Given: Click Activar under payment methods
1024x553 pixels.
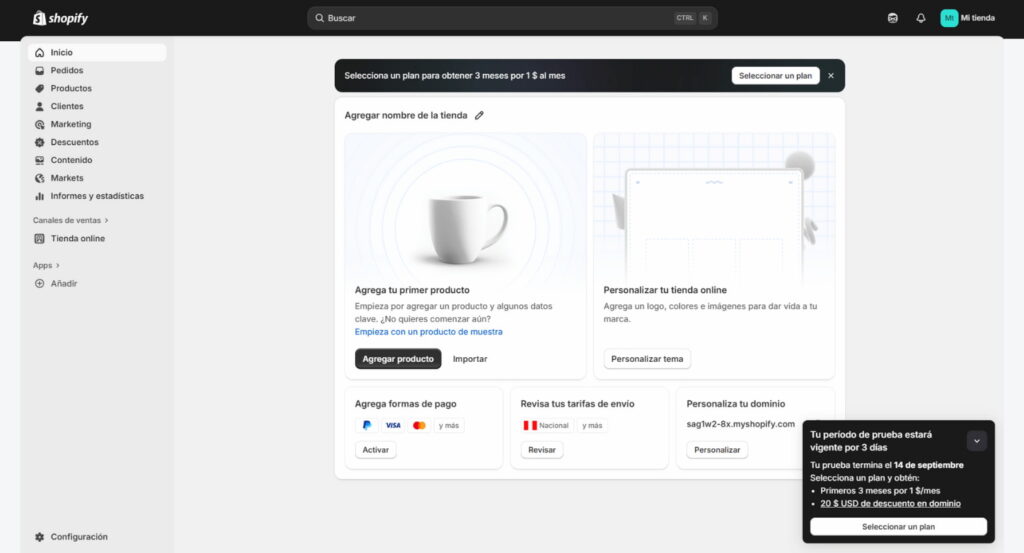Looking at the screenshot, I should (376, 450).
